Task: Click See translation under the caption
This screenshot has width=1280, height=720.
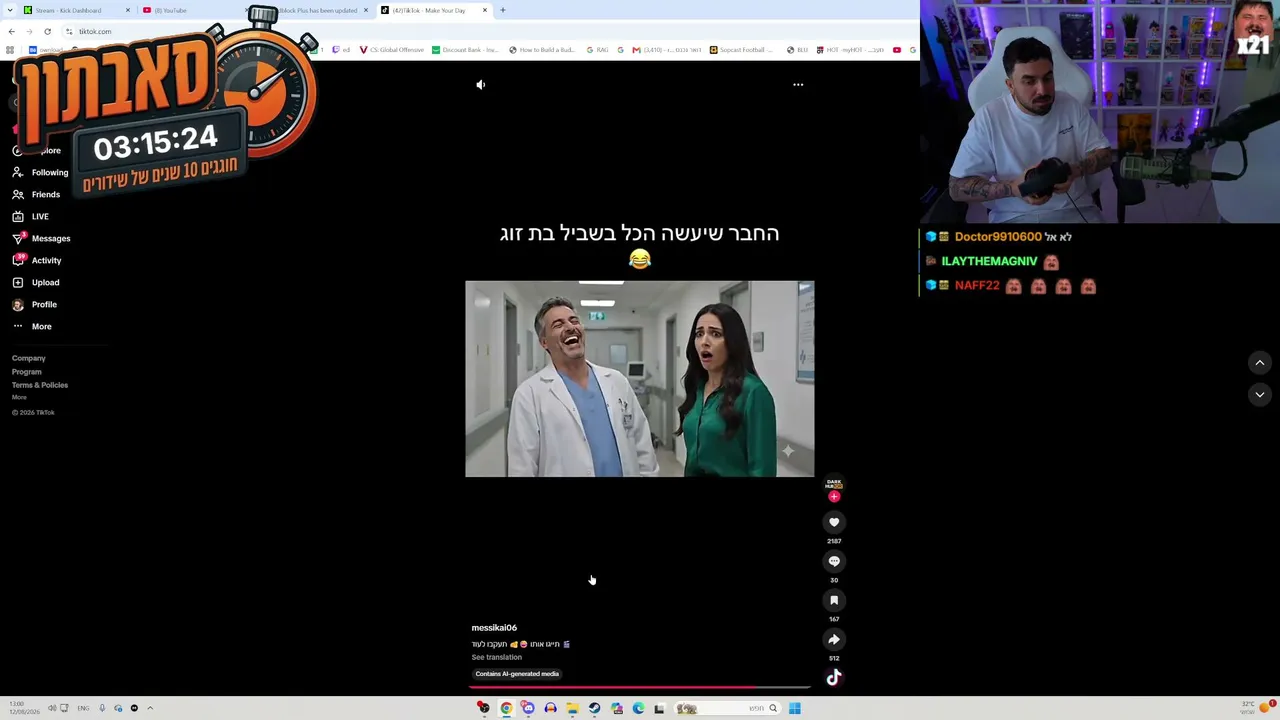Action: tap(497, 657)
